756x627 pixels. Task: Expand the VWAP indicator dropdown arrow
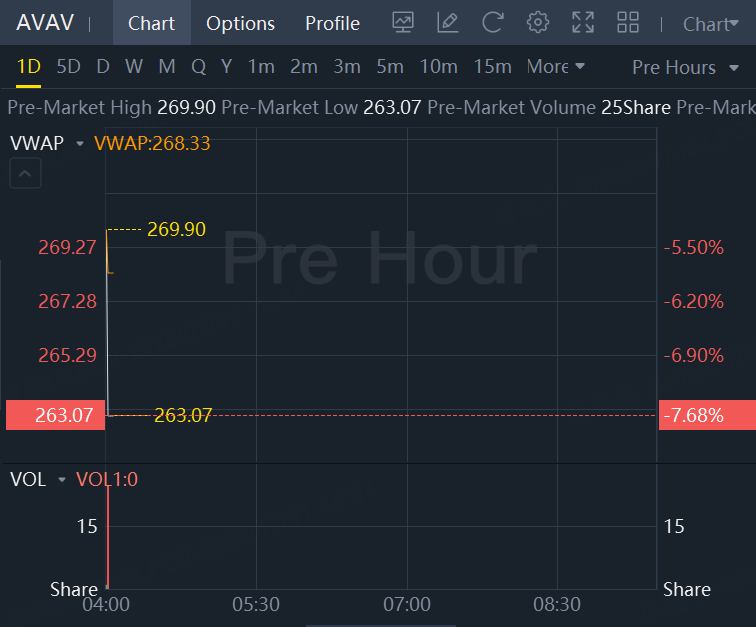pyautogui.click(x=80, y=143)
